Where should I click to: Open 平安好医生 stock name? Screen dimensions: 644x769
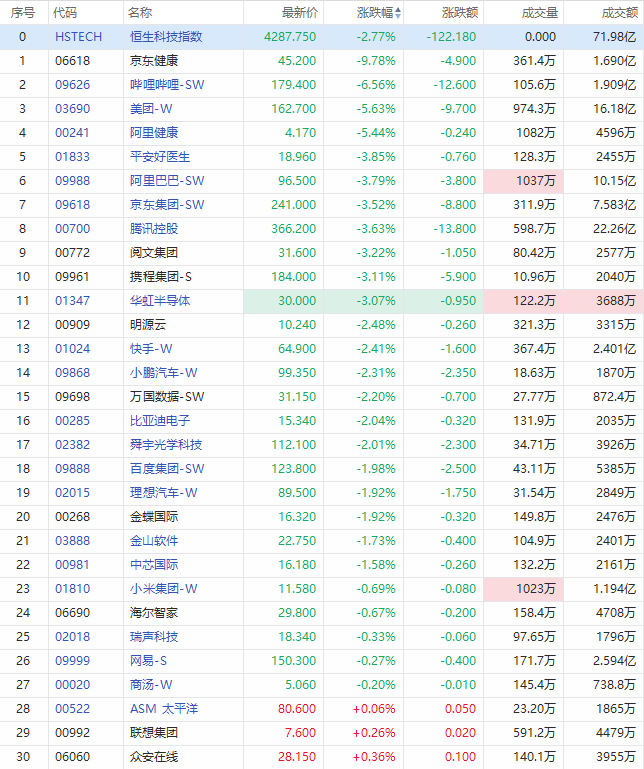pos(160,157)
